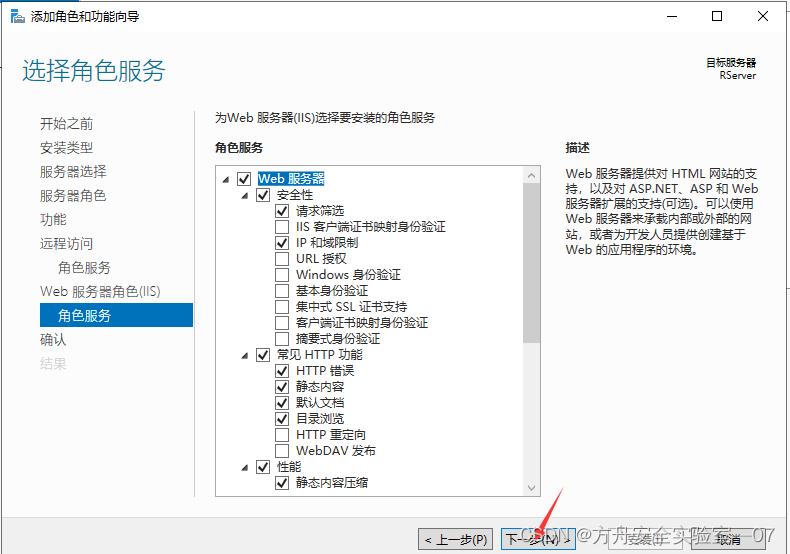Collapse the 安全性 tree node
Viewport: 790px width, 554px height.
(x=245, y=195)
